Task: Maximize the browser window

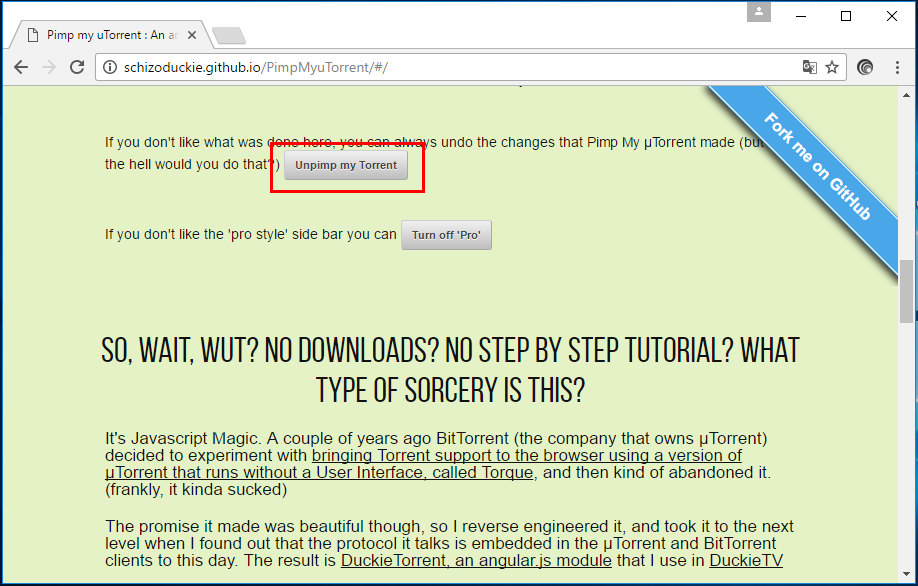Action: click(x=846, y=16)
